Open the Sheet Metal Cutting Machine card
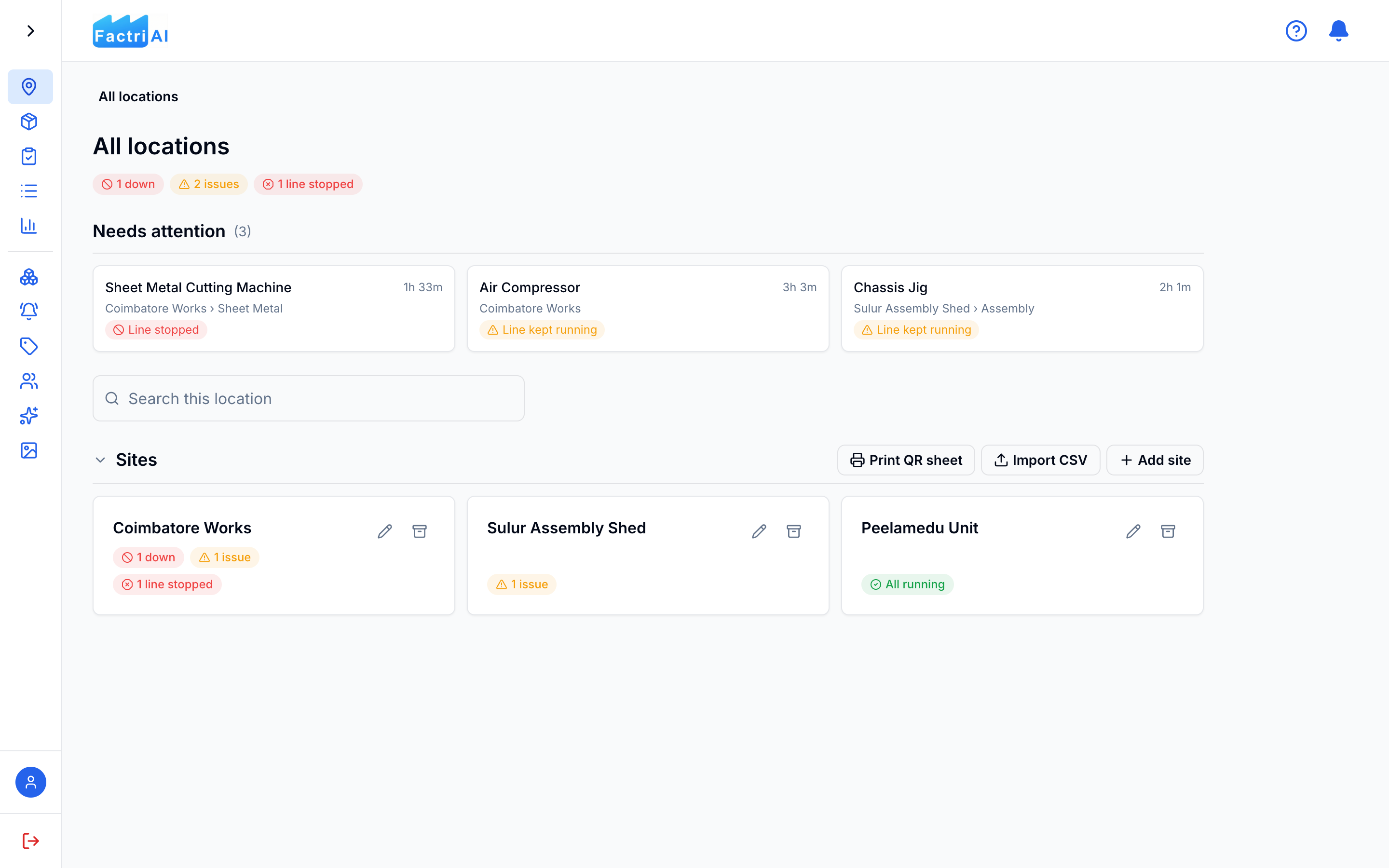 (274, 308)
